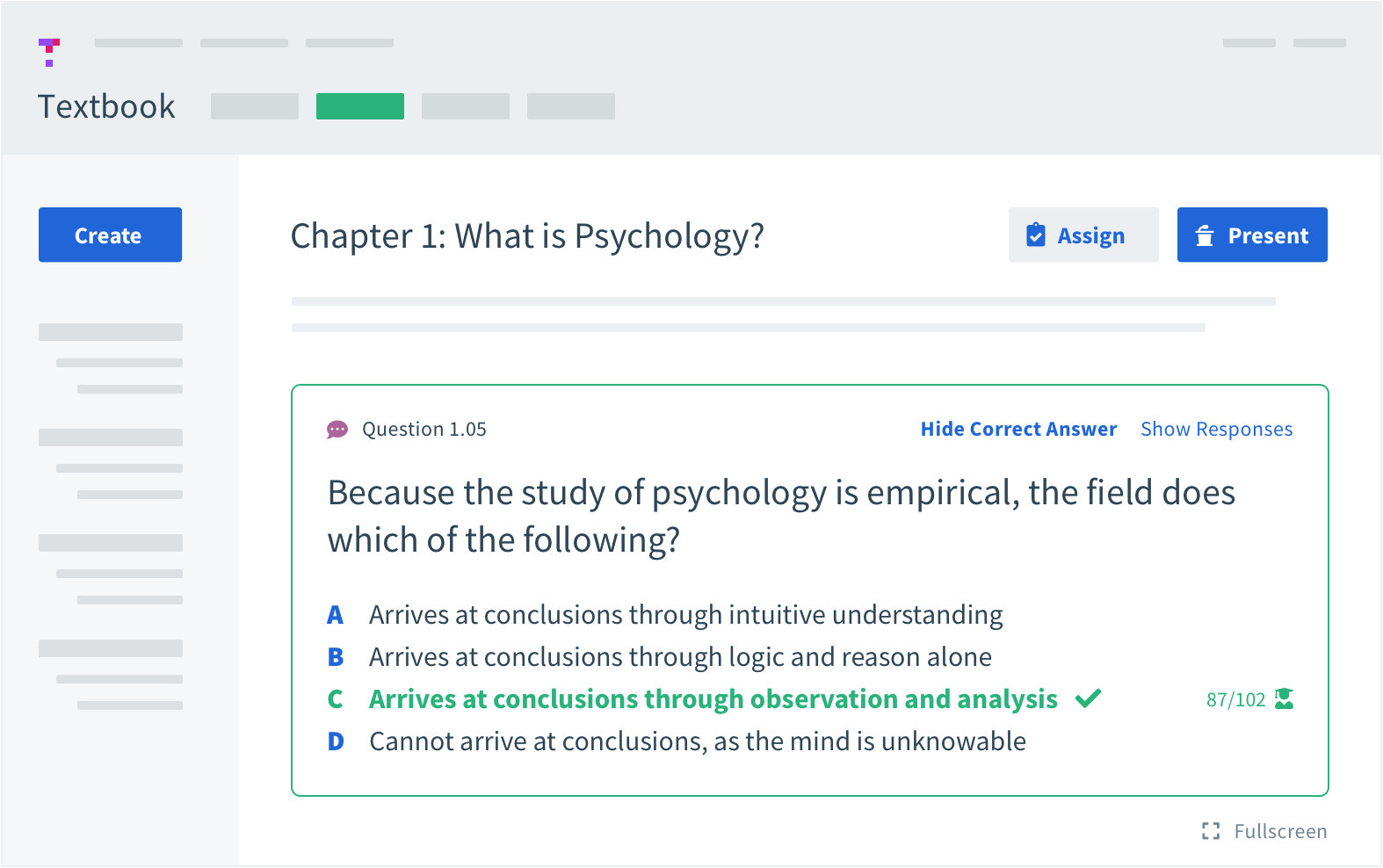Click the Present button
The height and width of the screenshot is (868, 1383).
[x=1252, y=235]
